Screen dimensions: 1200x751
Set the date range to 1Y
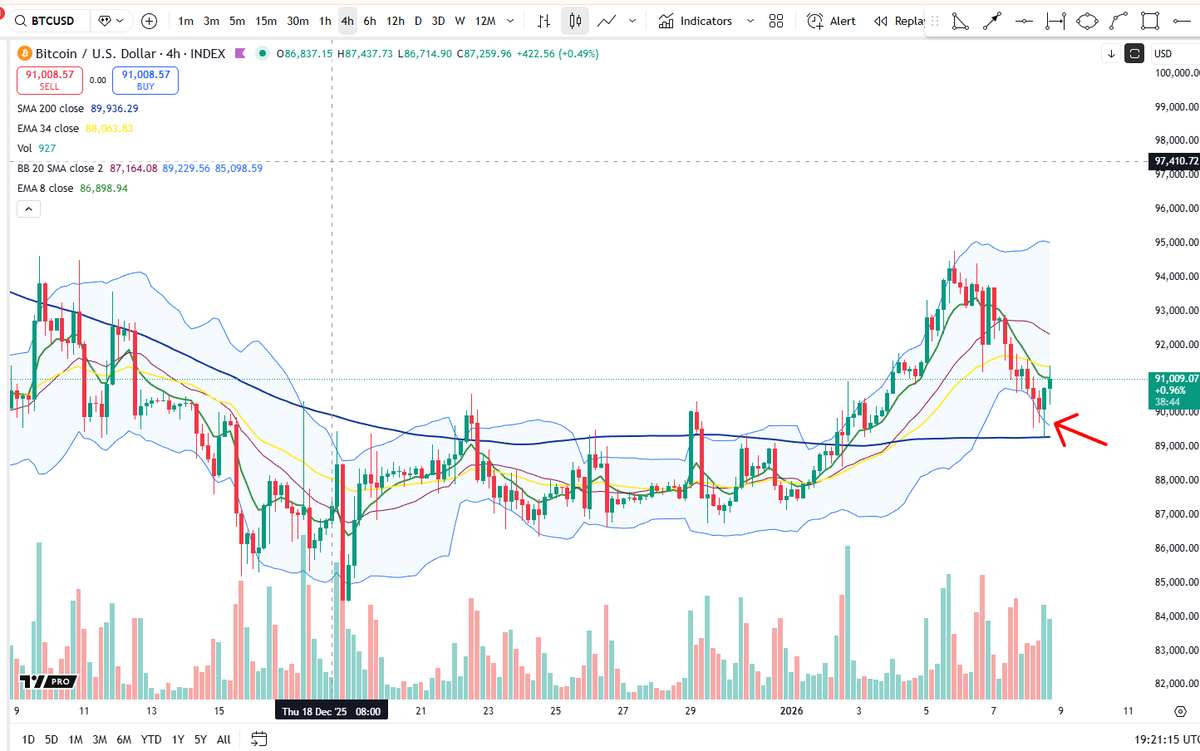pyautogui.click(x=178, y=740)
